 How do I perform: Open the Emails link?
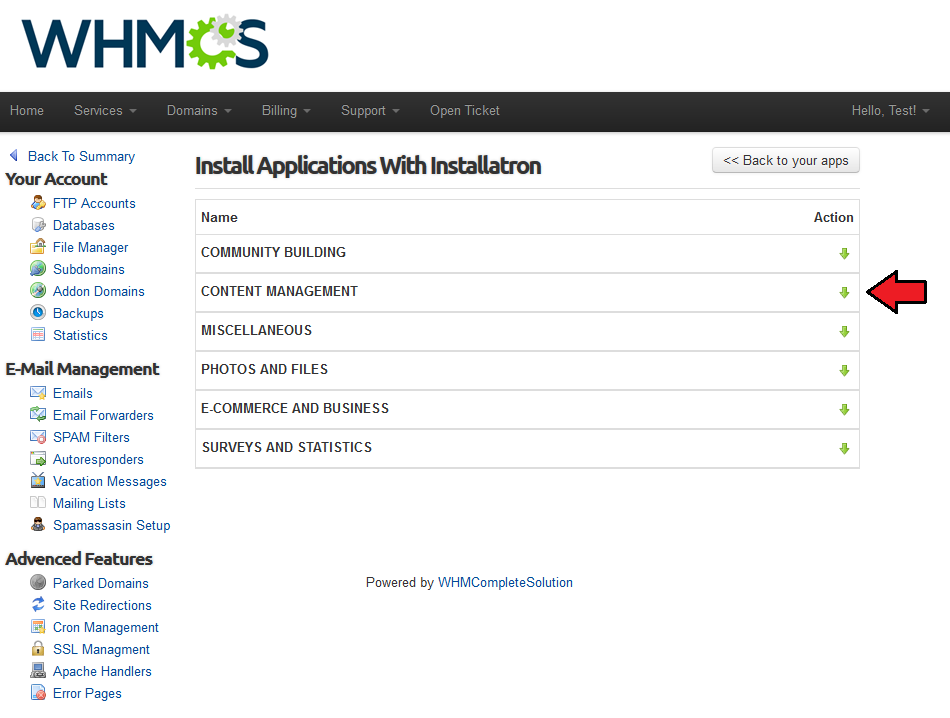pos(73,393)
